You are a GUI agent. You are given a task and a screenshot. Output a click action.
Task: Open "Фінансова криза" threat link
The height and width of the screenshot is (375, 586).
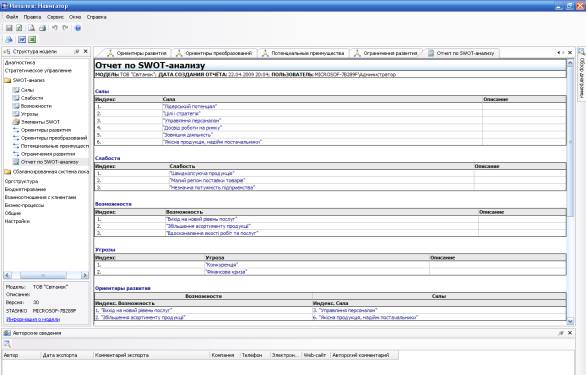(x=226, y=272)
